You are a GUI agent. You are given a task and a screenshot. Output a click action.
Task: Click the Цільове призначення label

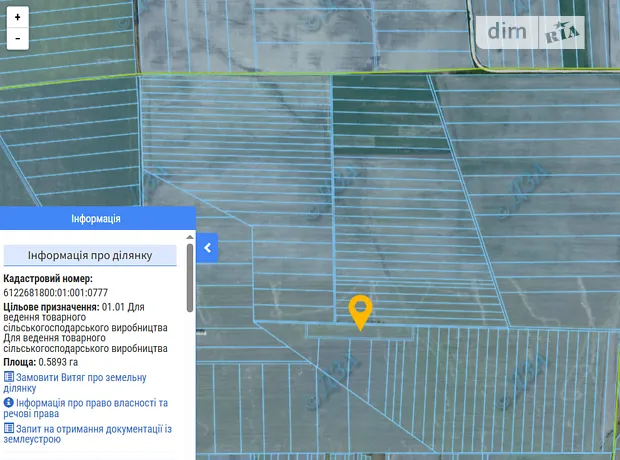point(50,306)
